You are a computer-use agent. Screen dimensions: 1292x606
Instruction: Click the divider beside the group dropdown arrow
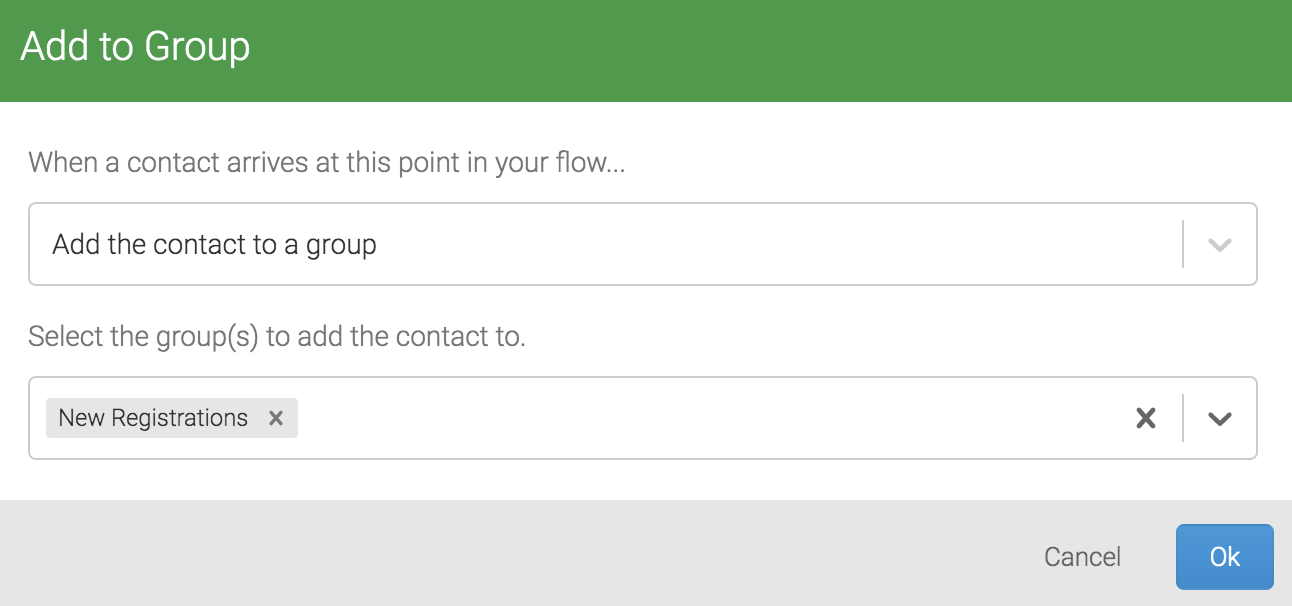pos(1183,418)
